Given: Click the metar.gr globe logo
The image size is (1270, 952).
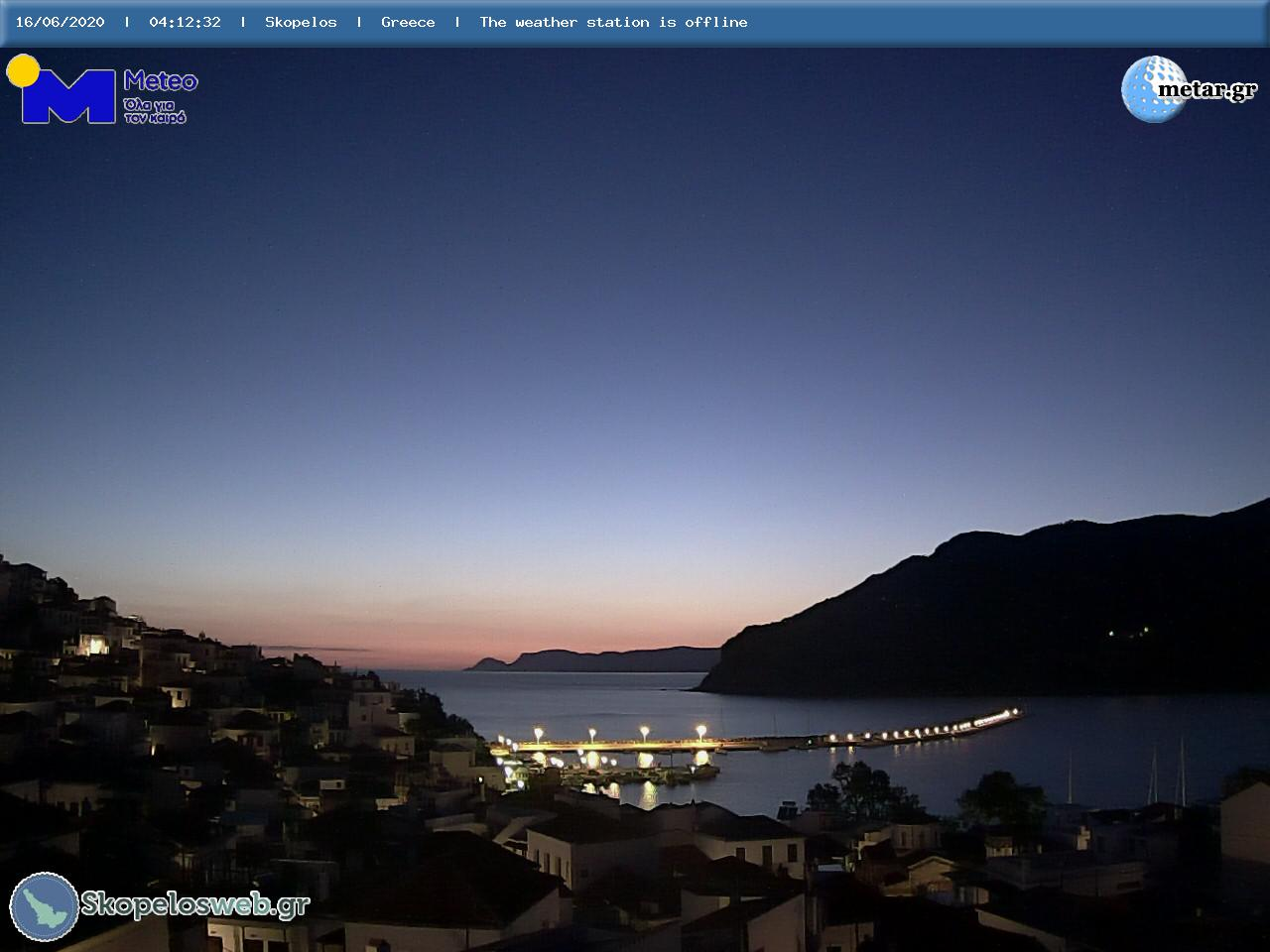Looking at the screenshot, I should pyautogui.click(x=1155, y=89).
